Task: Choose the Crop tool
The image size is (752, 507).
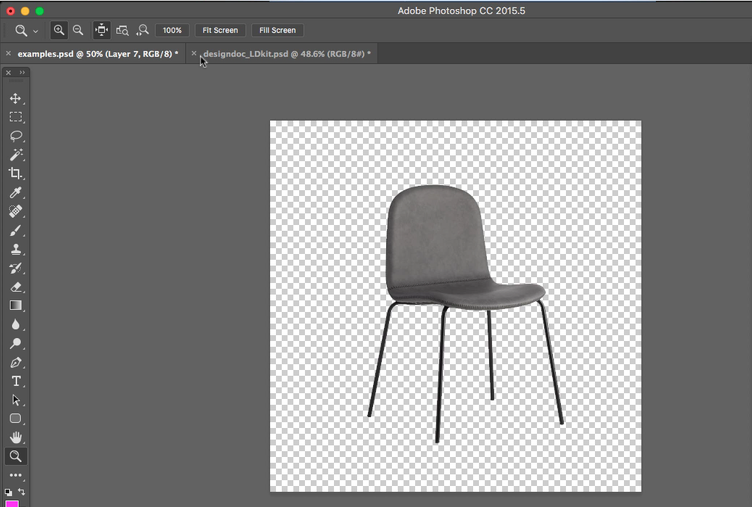Action: (16, 174)
